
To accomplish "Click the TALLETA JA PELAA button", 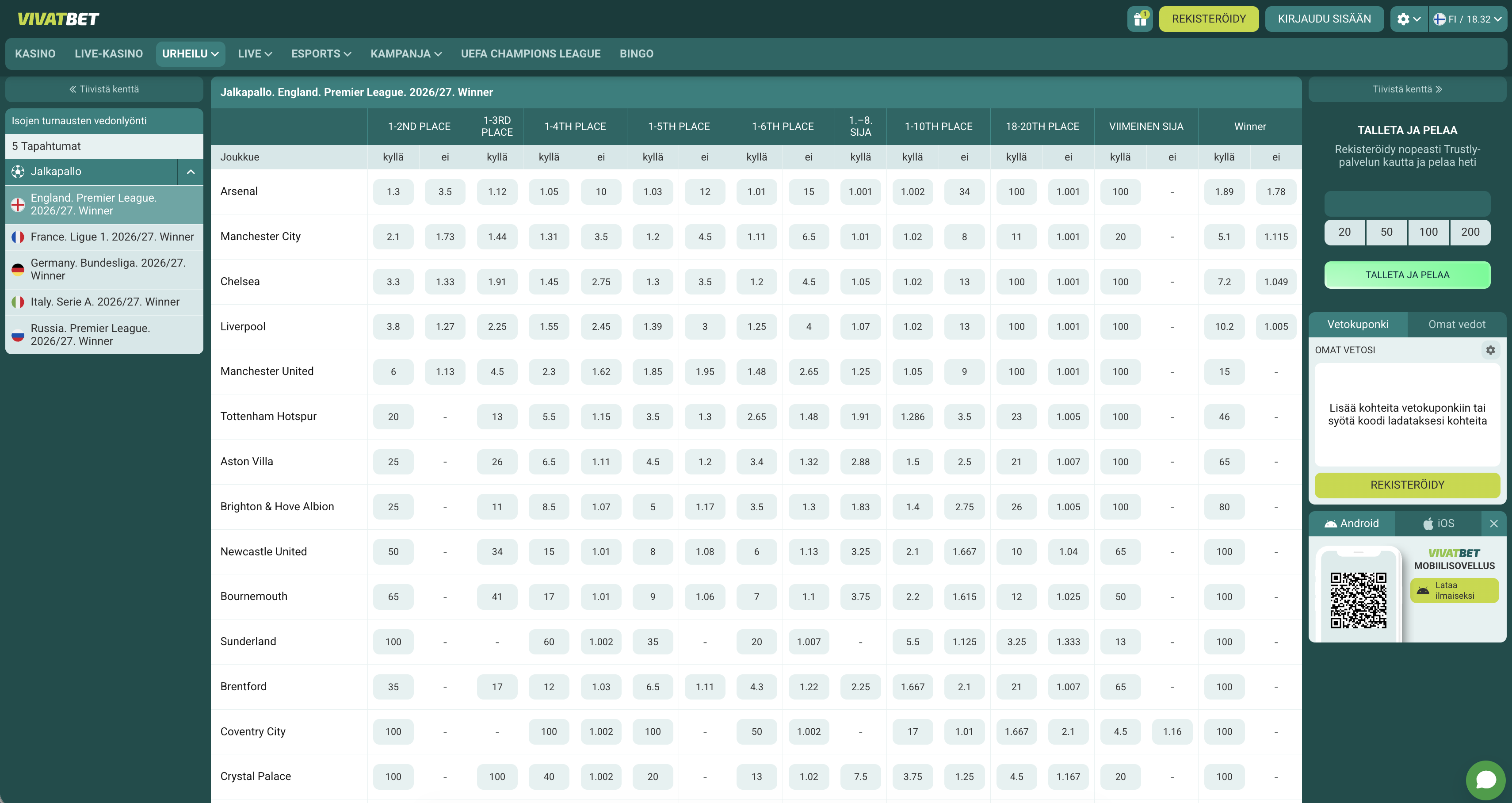I will (x=1407, y=275).
